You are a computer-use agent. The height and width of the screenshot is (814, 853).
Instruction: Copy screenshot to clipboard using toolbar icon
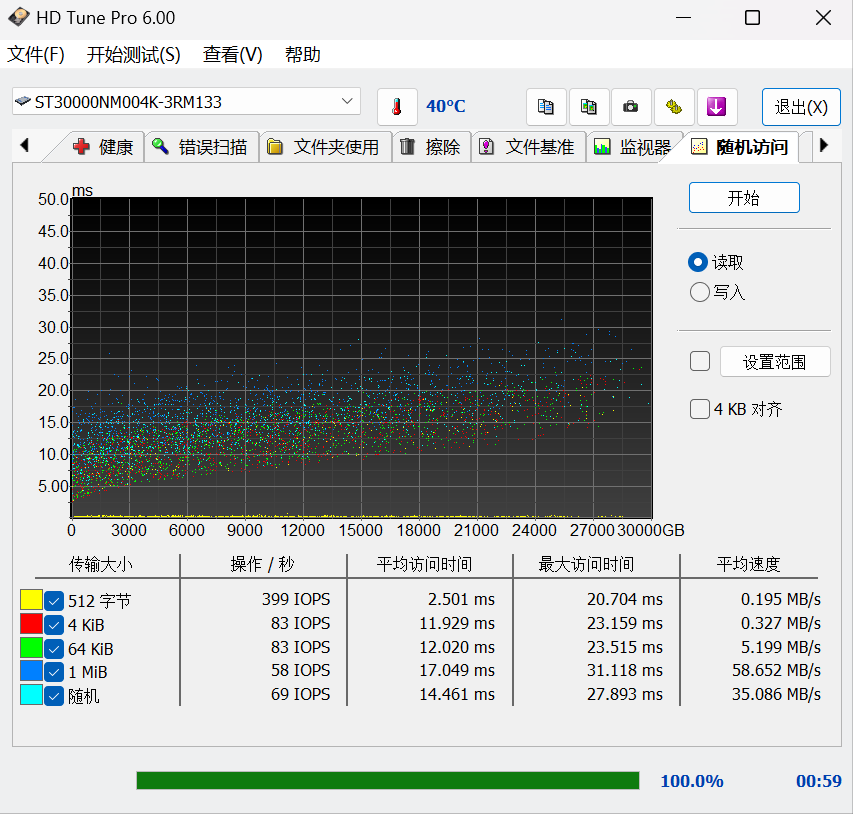589,107
